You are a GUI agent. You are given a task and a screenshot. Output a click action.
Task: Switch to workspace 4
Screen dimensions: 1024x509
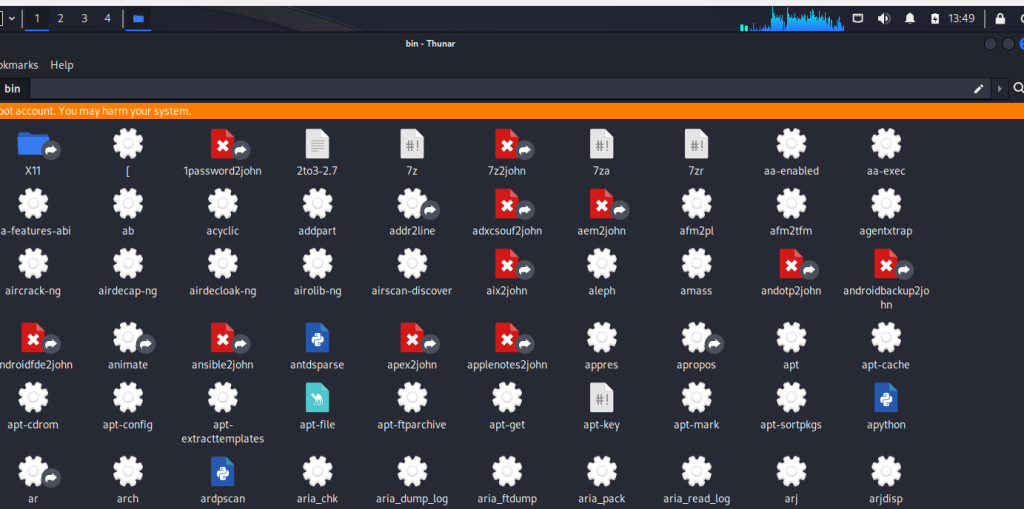107,18
